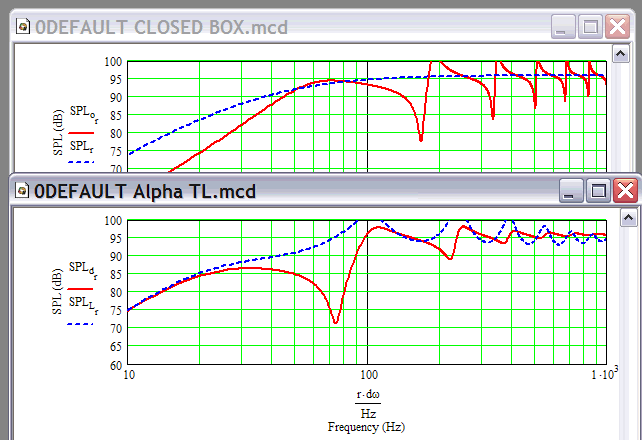Click the y-axis tick label 80 in the Alpha TL plot

(116, 293)
